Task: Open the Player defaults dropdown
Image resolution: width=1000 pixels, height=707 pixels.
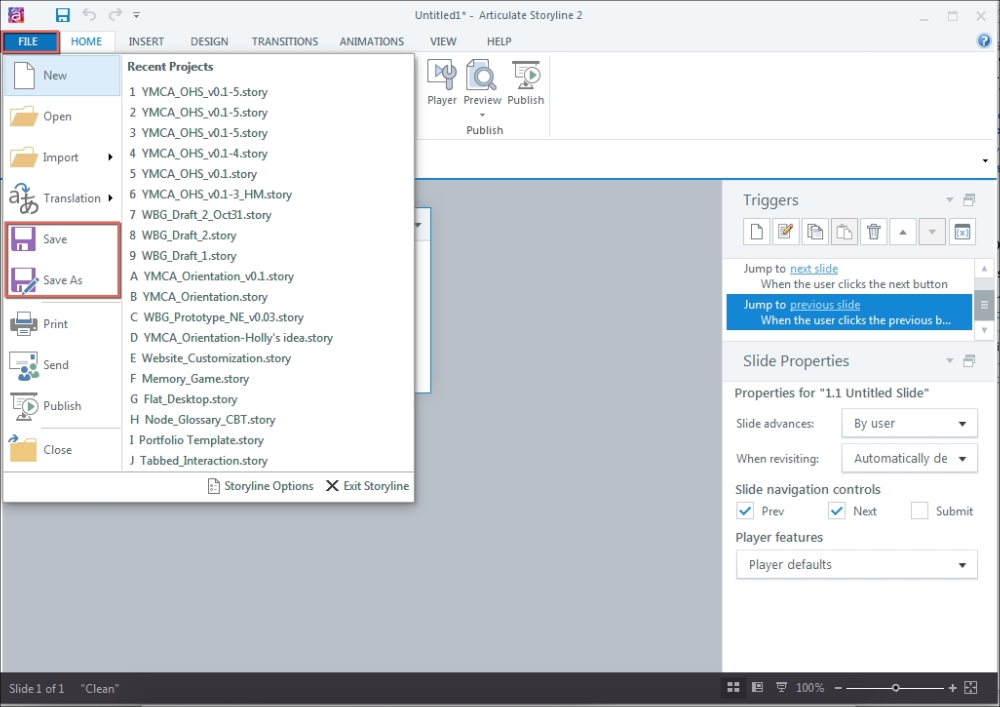Action: (x=857, y=564)
